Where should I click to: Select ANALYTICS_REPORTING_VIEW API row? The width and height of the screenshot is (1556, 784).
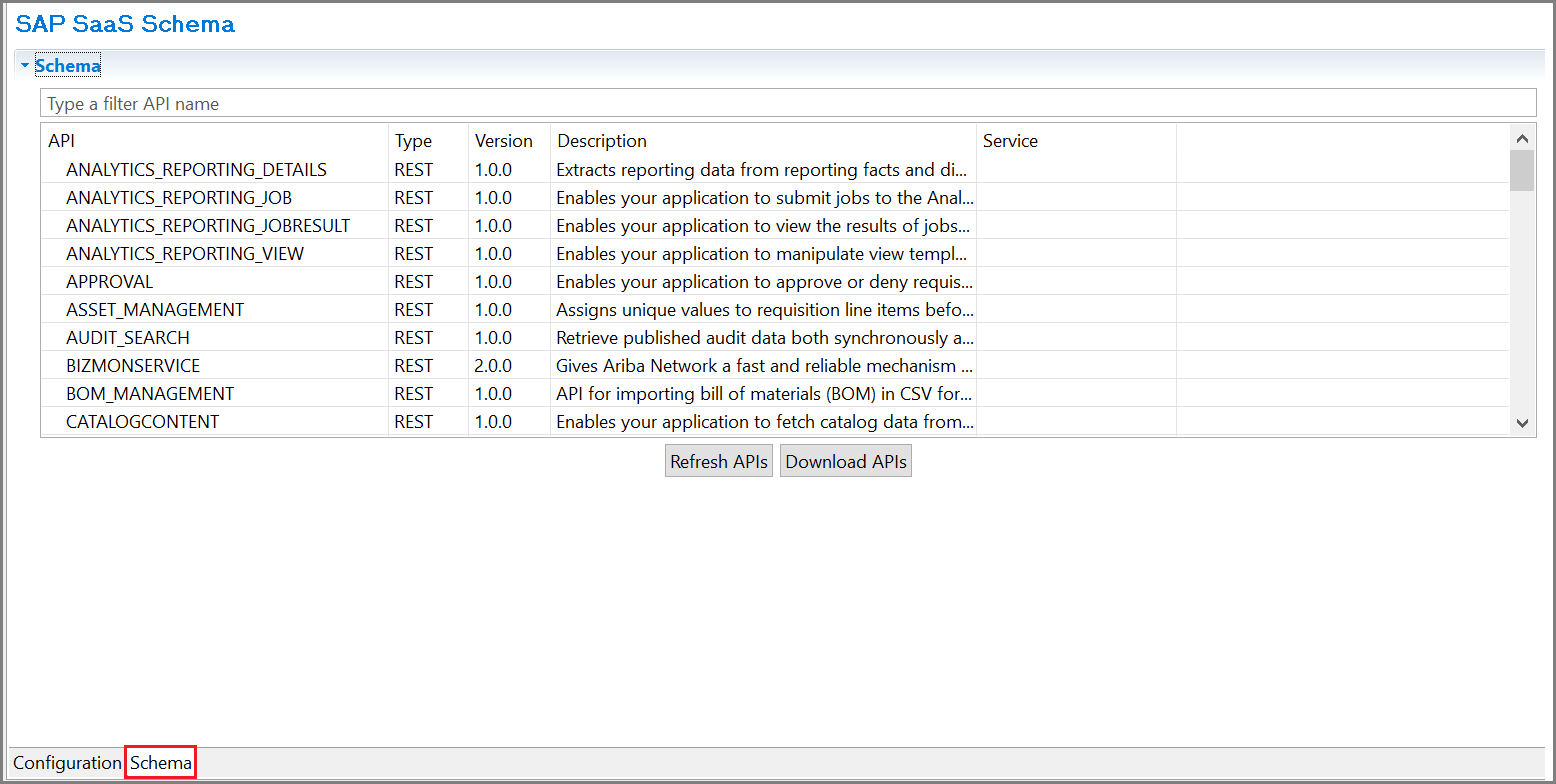[x=775, y=254]
